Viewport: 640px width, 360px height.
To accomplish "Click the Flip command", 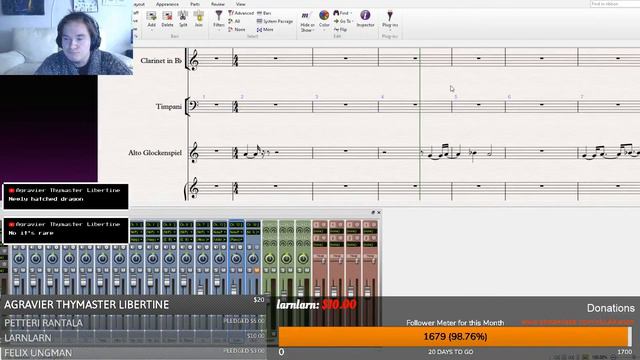I will pyautogui.click(x=340, y=29).
